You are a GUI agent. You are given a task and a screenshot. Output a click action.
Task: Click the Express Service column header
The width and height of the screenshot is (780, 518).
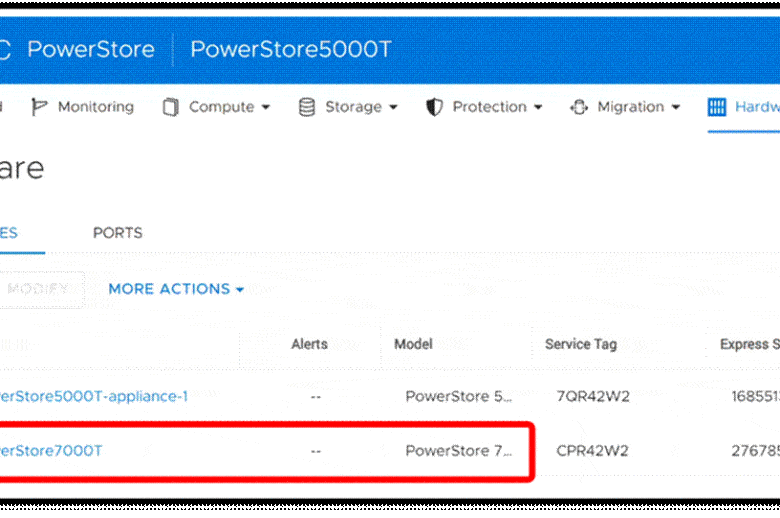click(x=750, y=344)
